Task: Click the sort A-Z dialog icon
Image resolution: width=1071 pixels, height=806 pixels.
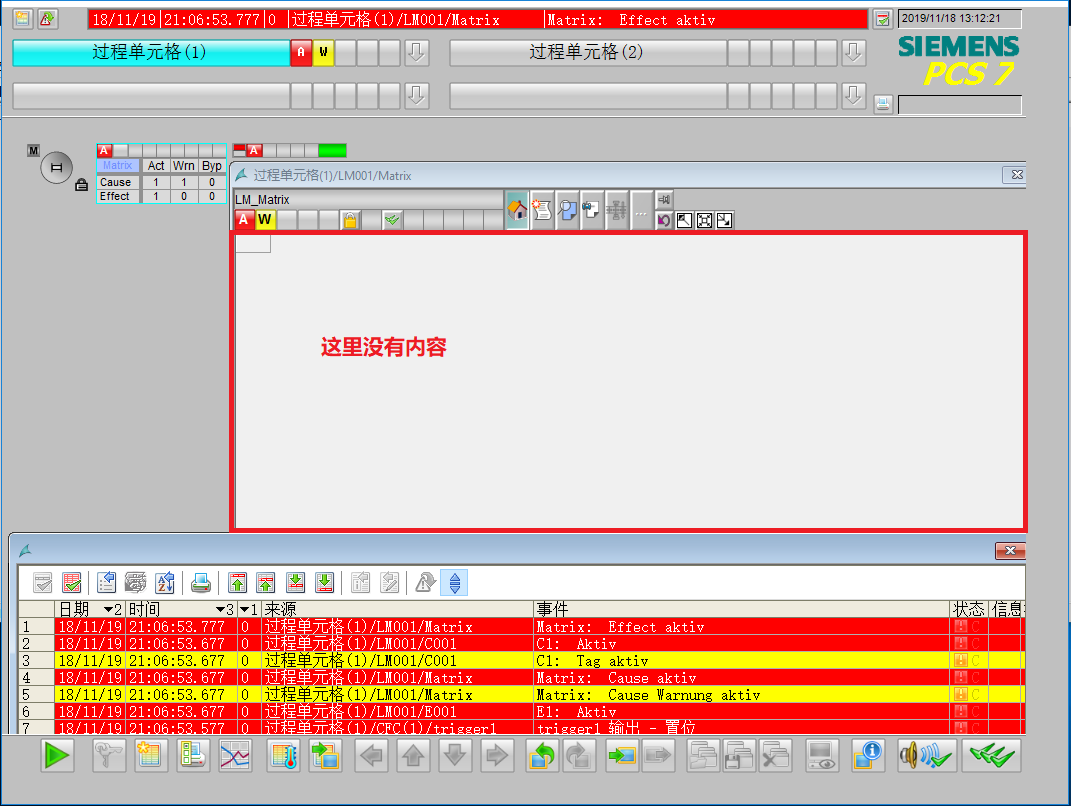Action: pos(165,583)
